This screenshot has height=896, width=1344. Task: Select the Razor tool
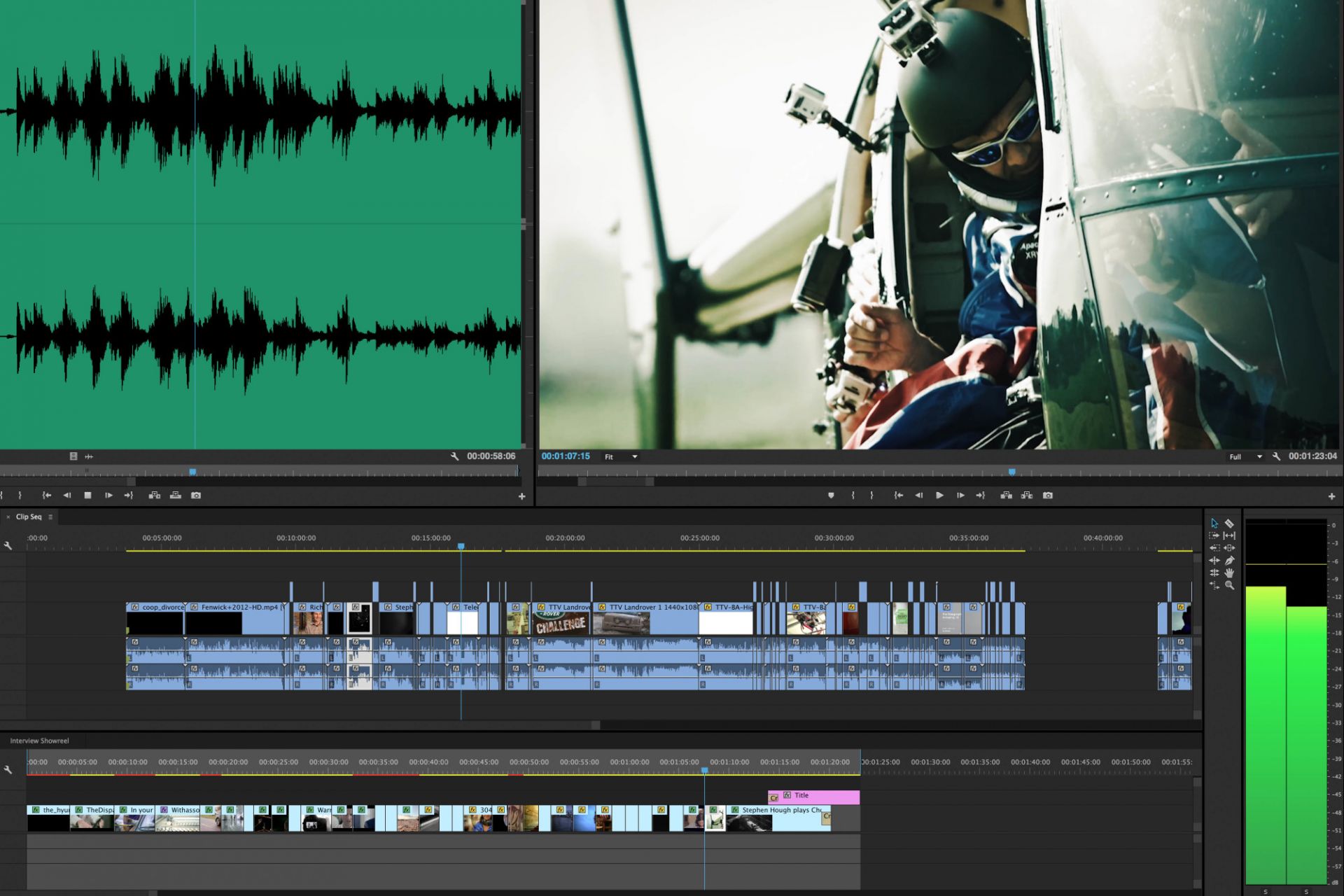[1229, 523]
